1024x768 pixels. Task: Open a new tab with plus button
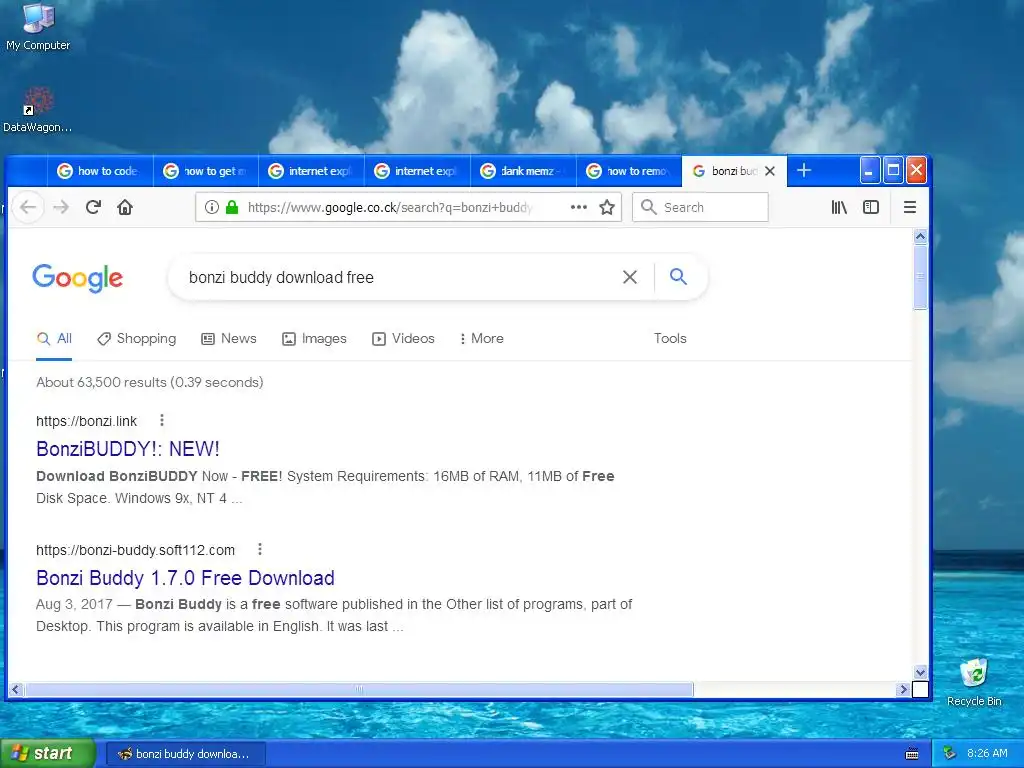[x=804, y=170]
